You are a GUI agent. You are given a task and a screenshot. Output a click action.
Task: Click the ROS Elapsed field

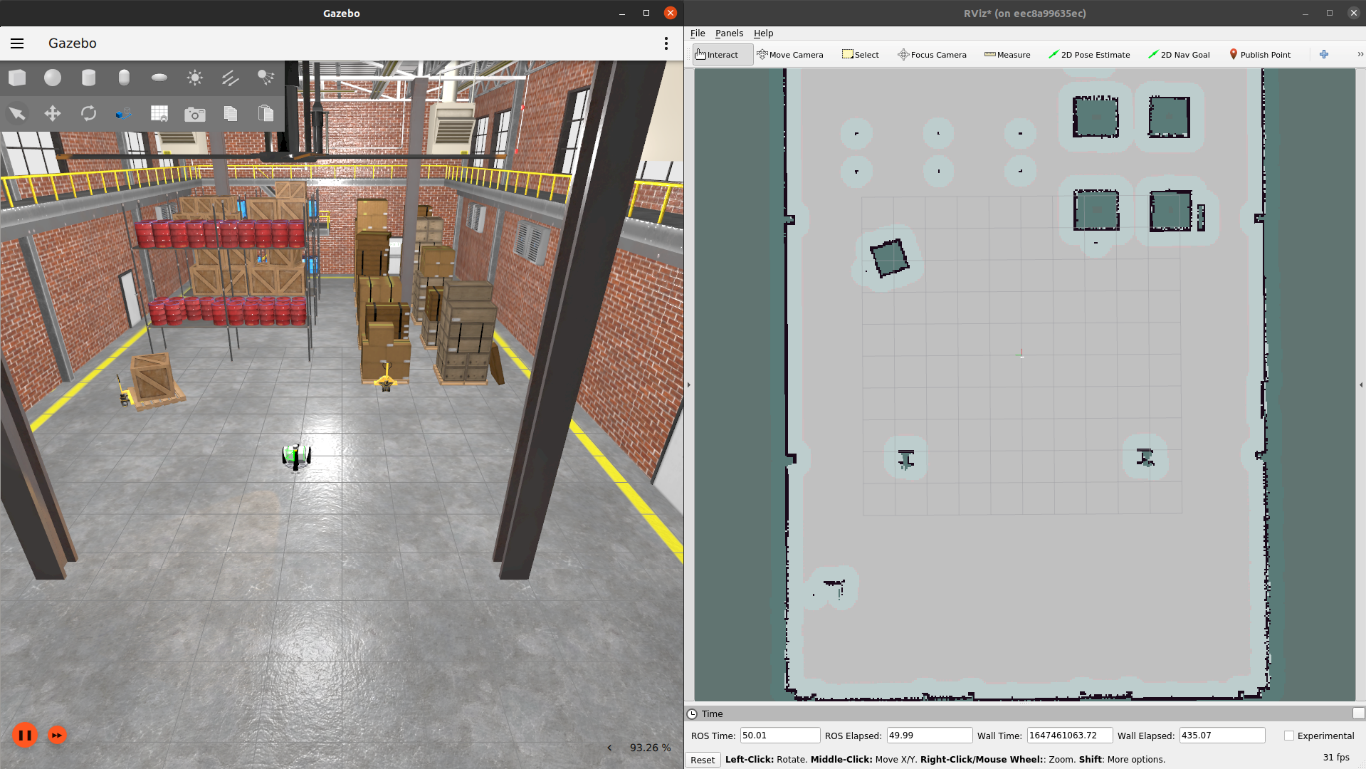click(x=929, y=735)
